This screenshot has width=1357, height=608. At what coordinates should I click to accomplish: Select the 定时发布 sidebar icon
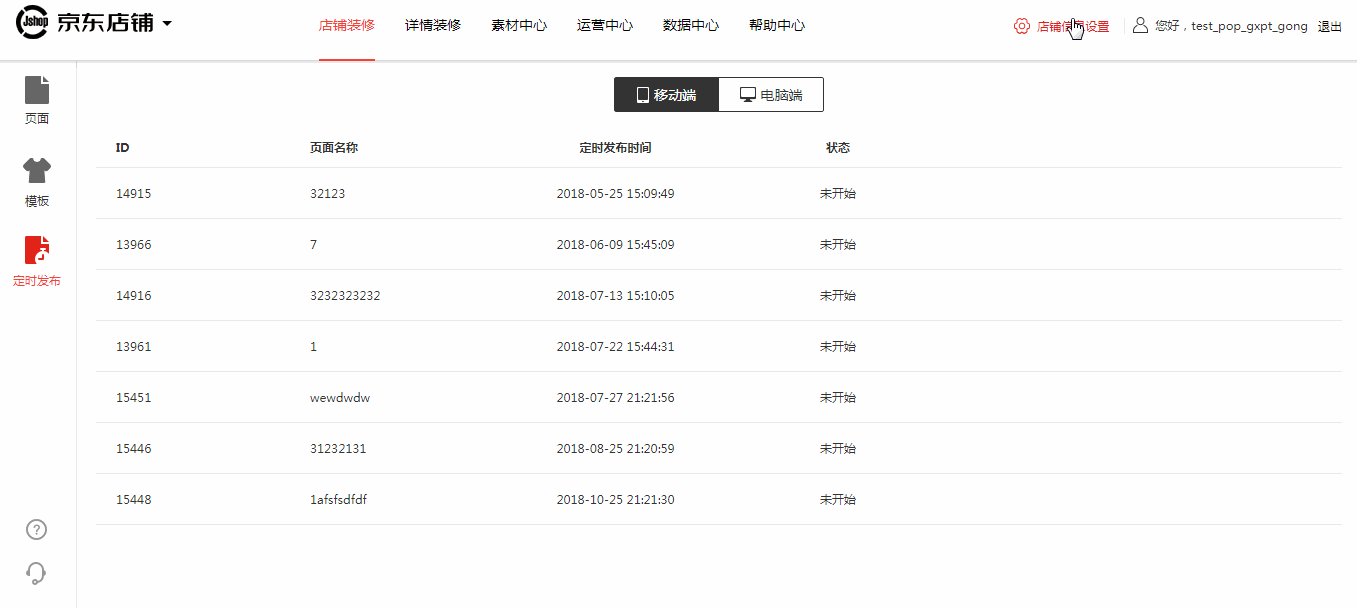click(37, 251)
